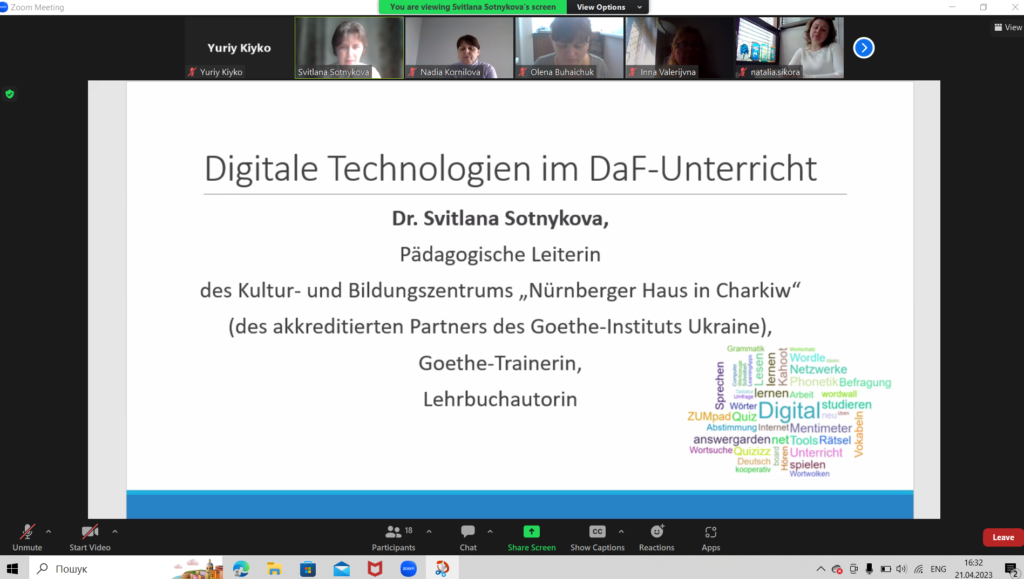1024x579 pixels.
Task: Open File Explorer from the taskbar
Action: tap(274, 569)
